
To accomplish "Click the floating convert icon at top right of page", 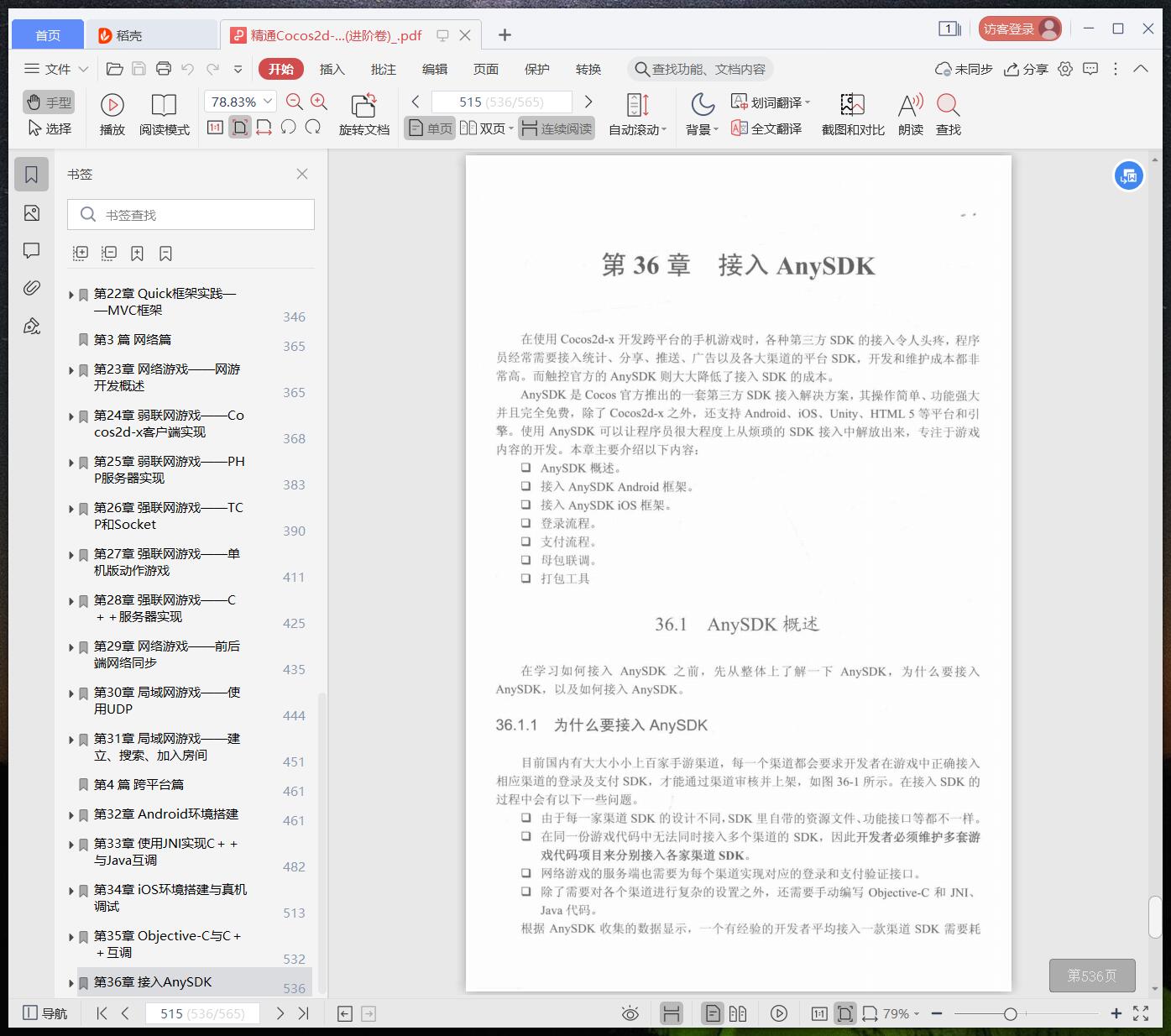I will point(1129,175).
